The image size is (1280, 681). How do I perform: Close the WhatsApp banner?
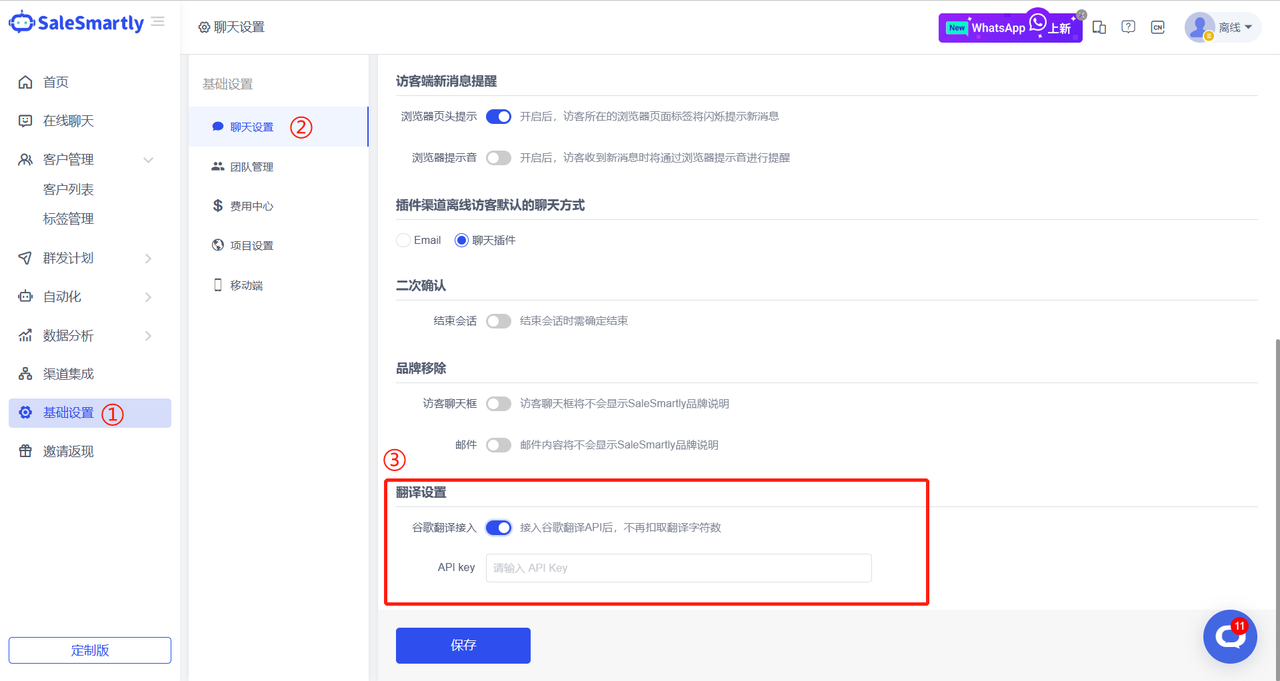pos(1081,14)
